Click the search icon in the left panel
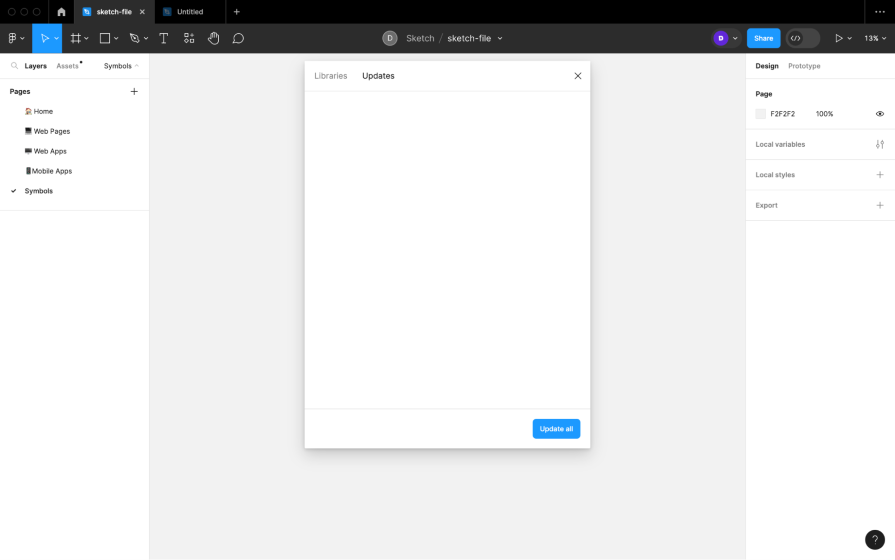This screenshot has height=560, width=895. 14,66
